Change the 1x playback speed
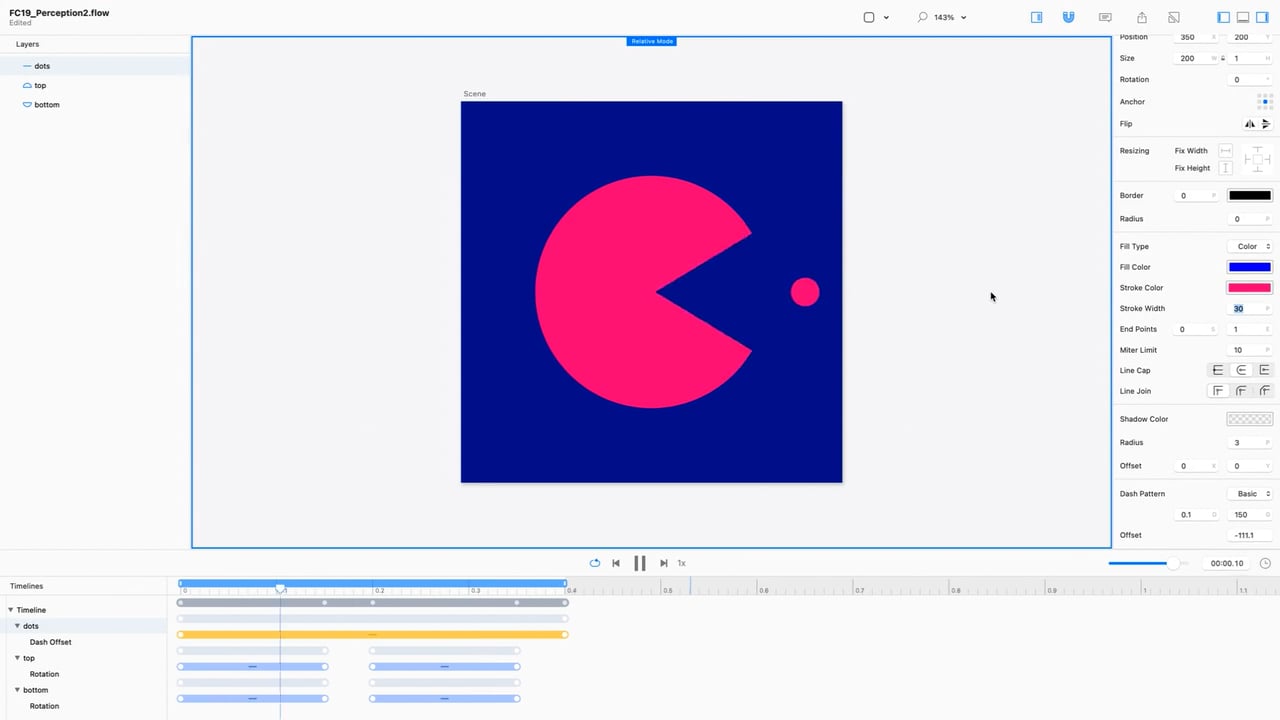 point(682,563)
